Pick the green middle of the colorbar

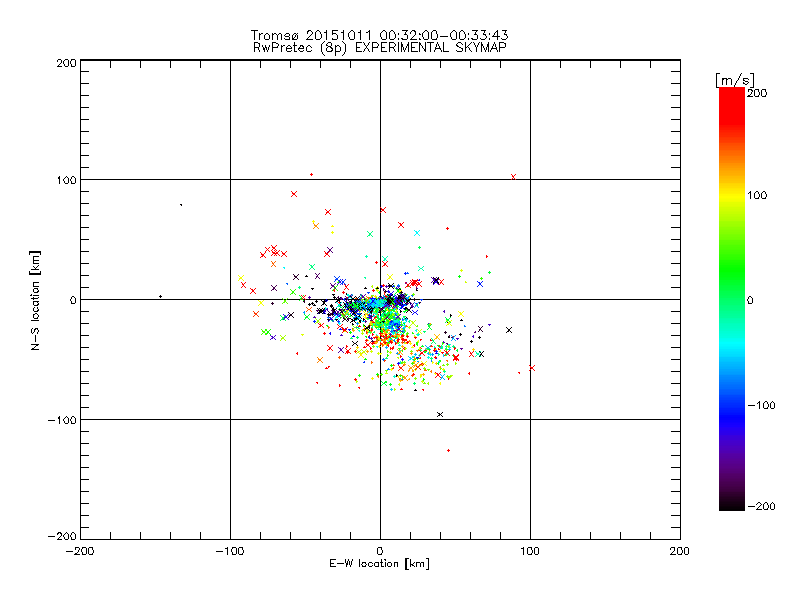732,299
